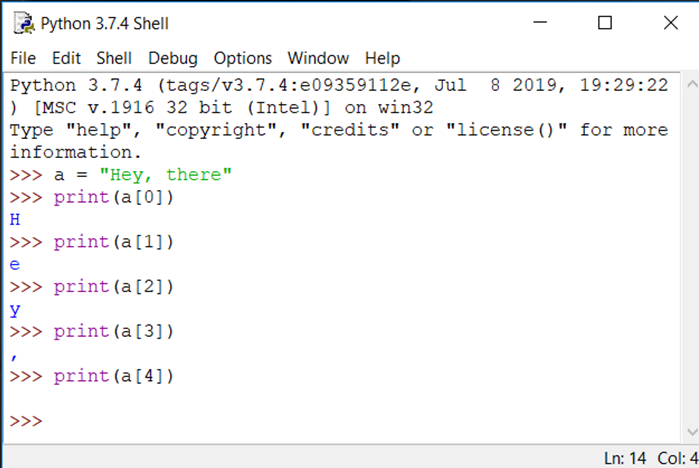Image resolution: width=699 pixels, height=468 pixels.
Task: Click the print(a[0]) statement line
Action: tap(114, 198)
